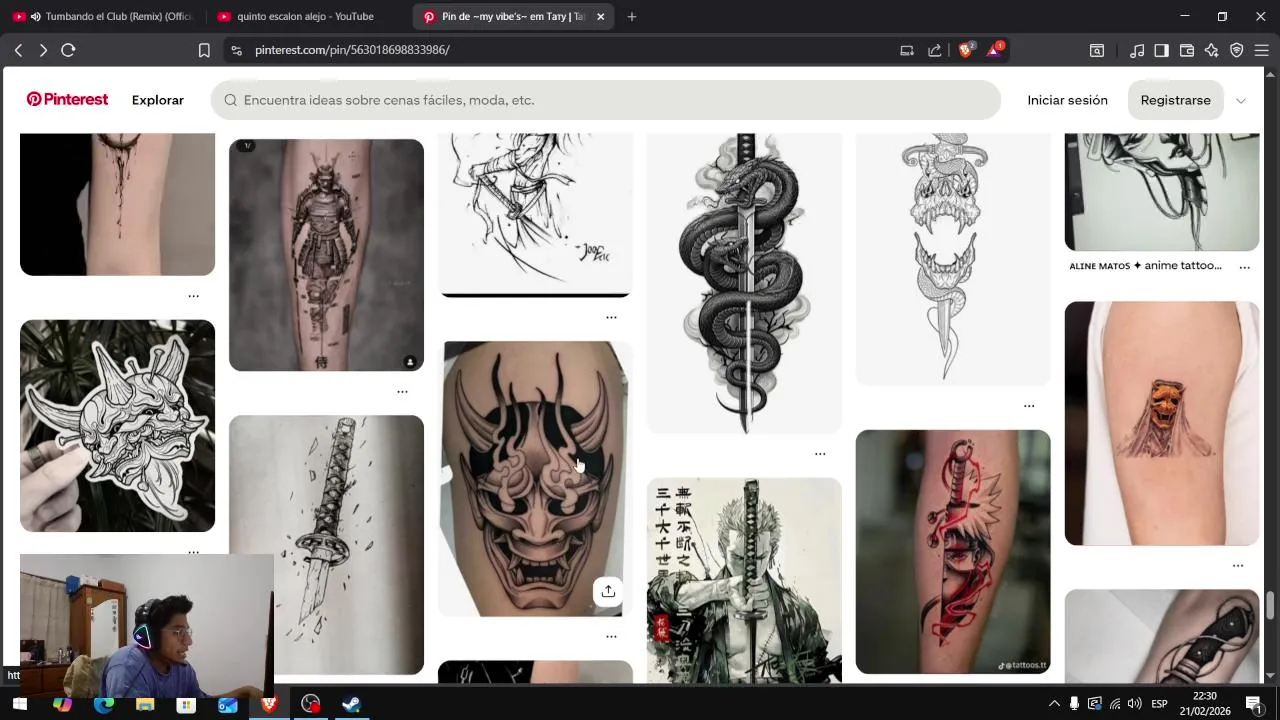The height and width of the screenshot is (720, 1280).
Task: Click the page vertical scrollbar thumb
Action: pyautogui.click(x=1270, y=606)
